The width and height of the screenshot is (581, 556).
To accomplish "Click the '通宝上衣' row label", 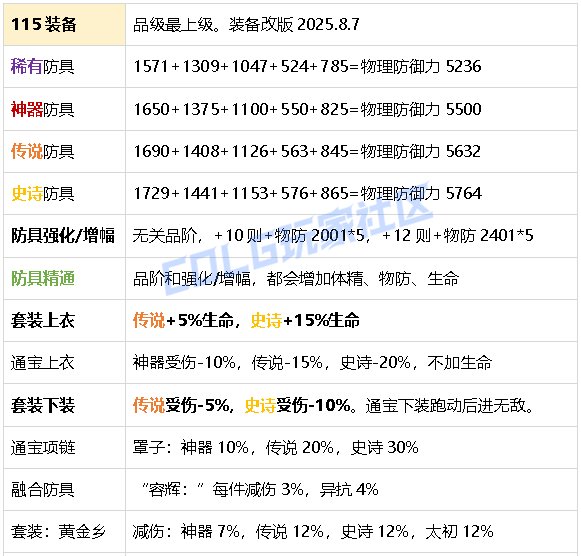I will (43, 363).
